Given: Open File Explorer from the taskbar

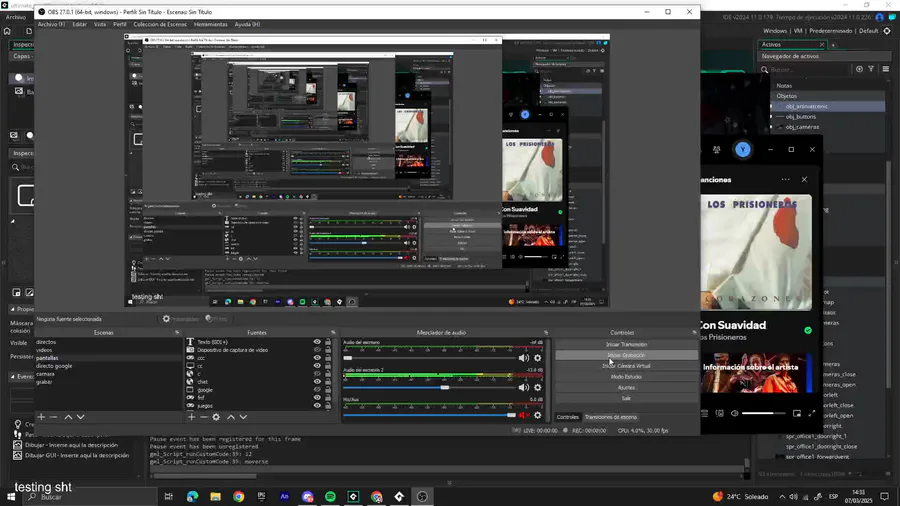Looking at the screenshot, I should coord(215,497).
